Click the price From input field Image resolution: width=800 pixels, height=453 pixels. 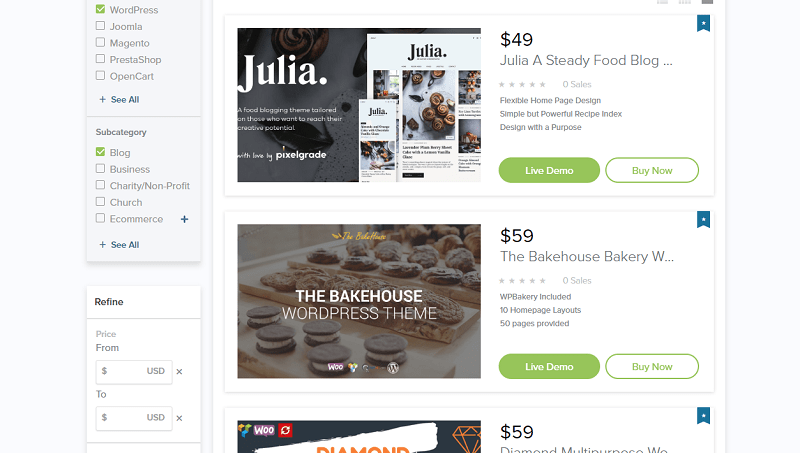tap(134, 371)
